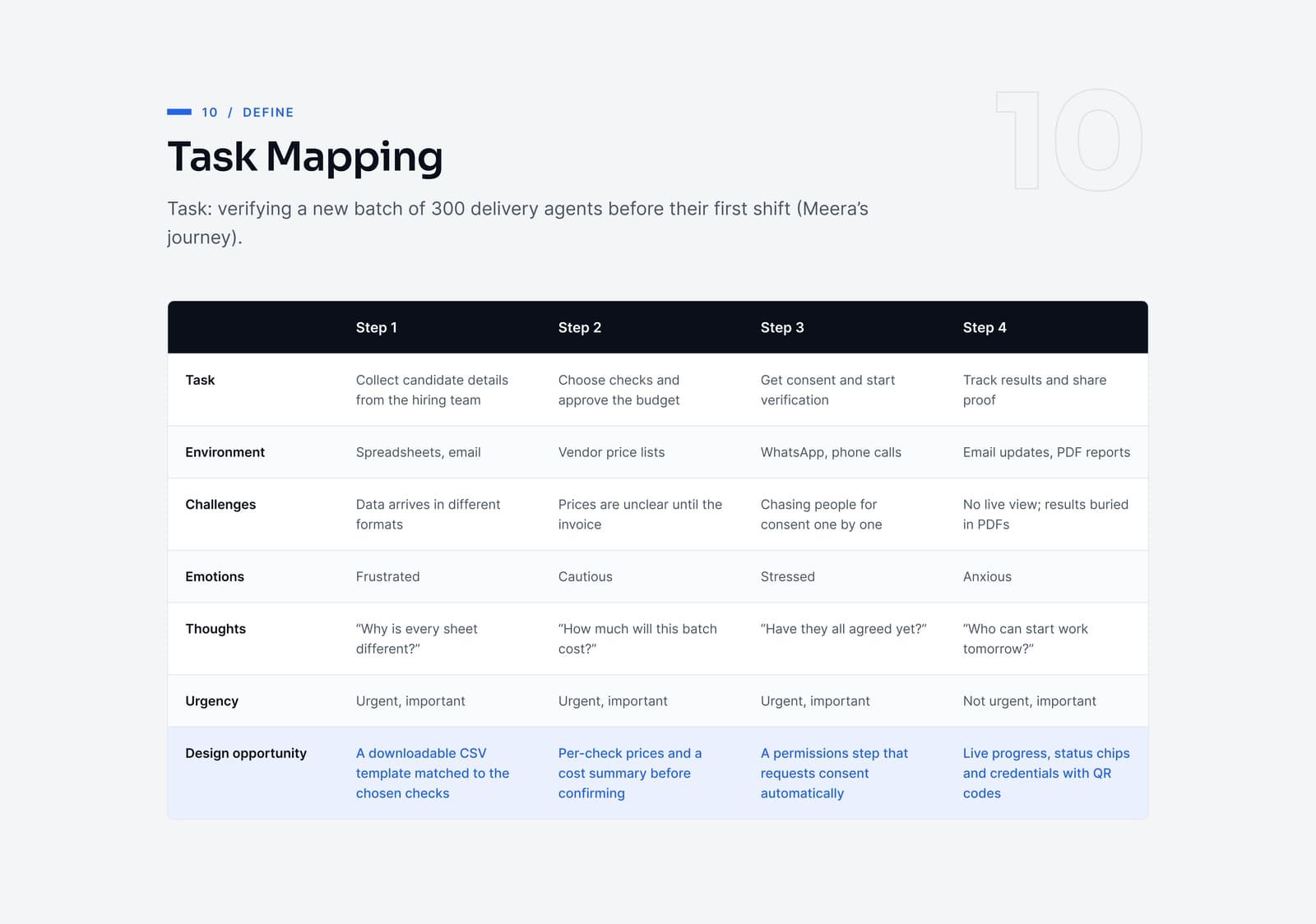1316x924 pixels.
Task: Click the 'Not urgent, important' cell
Action: click(x=1029, y=701)
